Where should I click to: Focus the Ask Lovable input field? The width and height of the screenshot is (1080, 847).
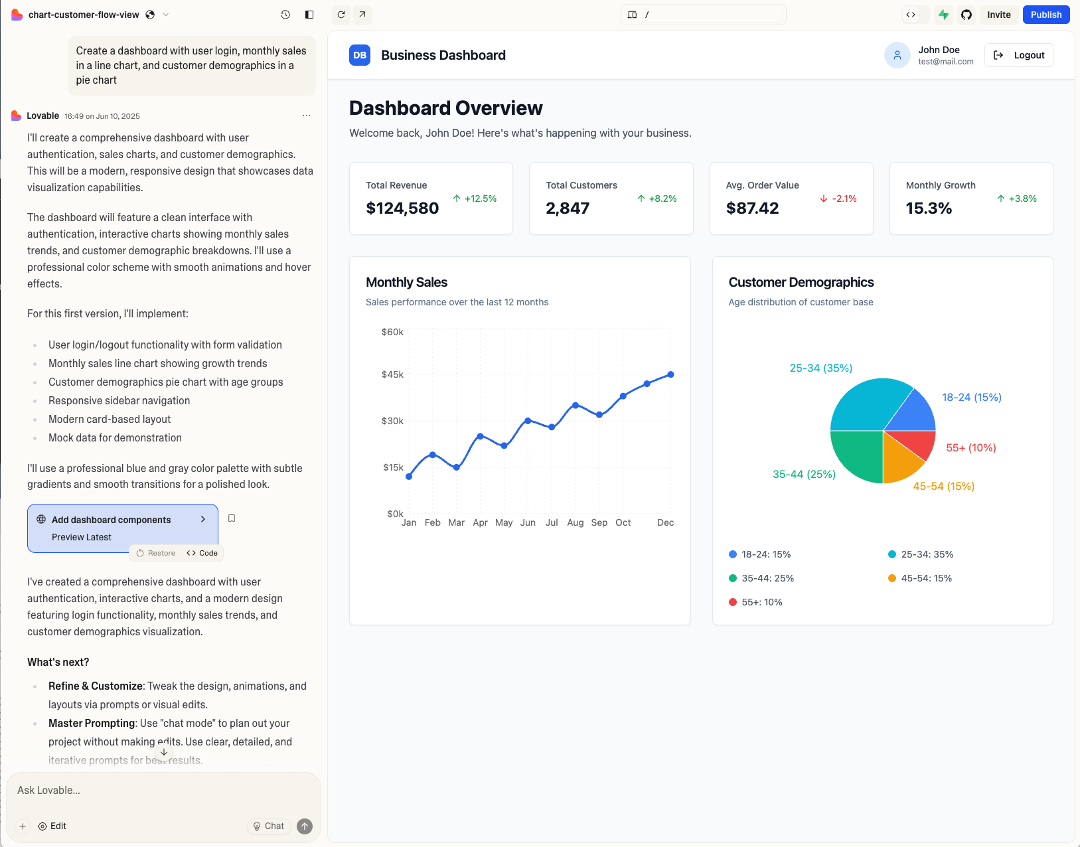tap(160, 790)
